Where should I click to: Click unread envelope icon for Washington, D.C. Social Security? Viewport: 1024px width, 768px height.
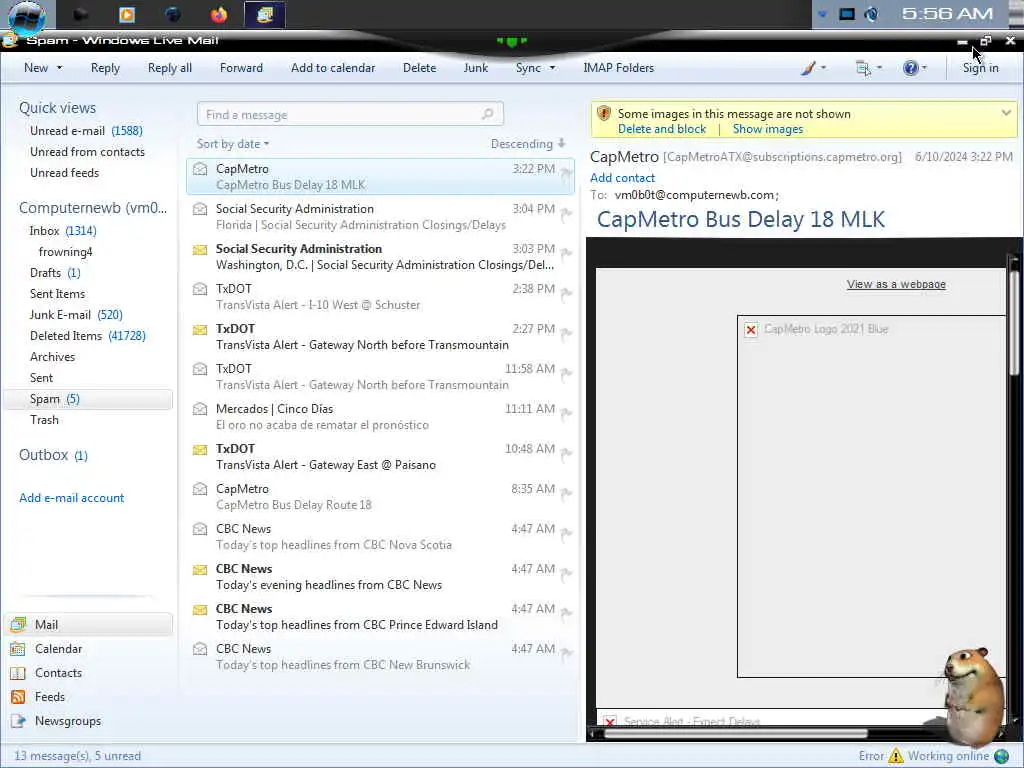pyautogui.click(x=200, y=249)
